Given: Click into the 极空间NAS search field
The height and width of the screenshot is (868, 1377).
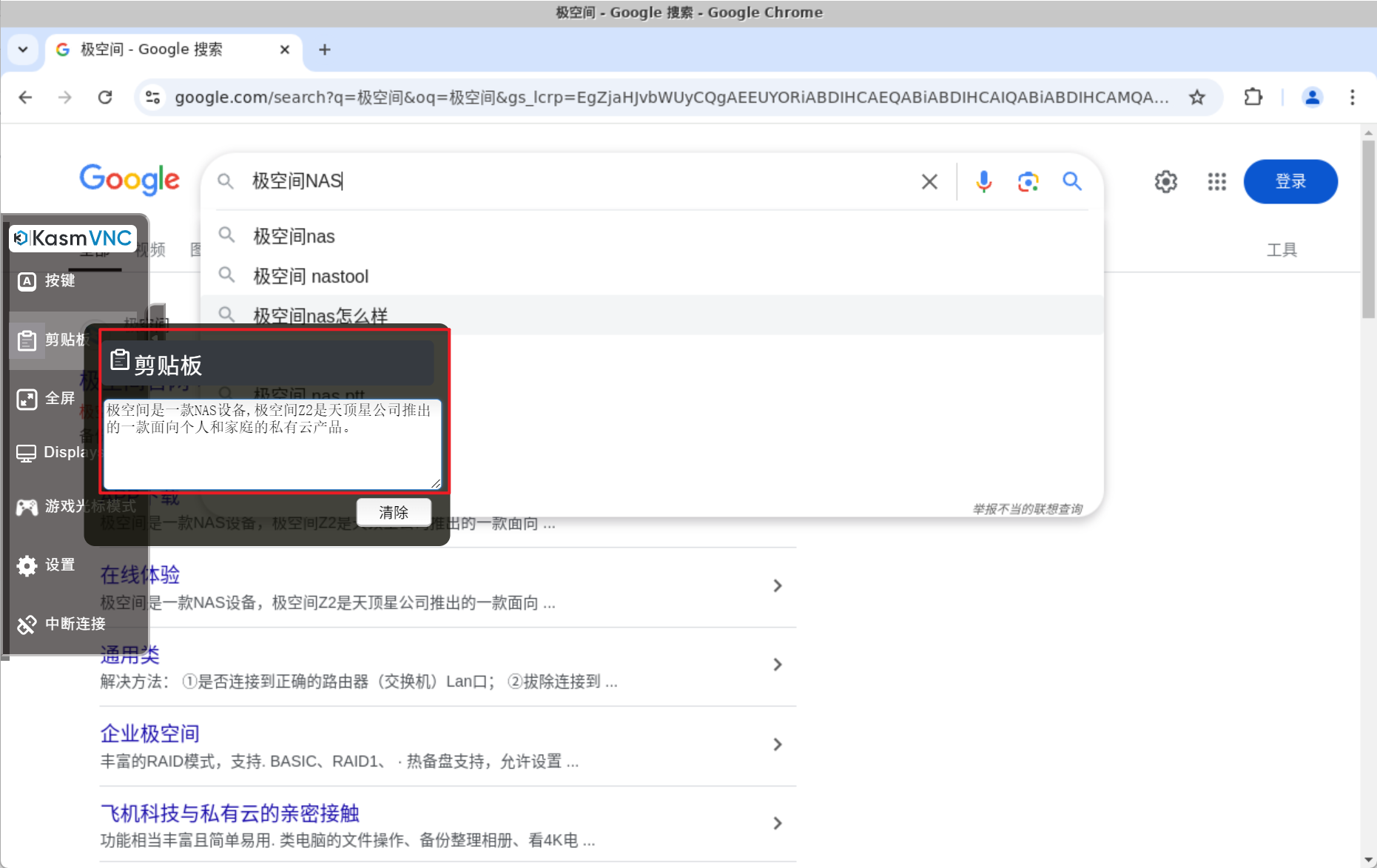Looking at the screenshot, I should click(577, 181).
